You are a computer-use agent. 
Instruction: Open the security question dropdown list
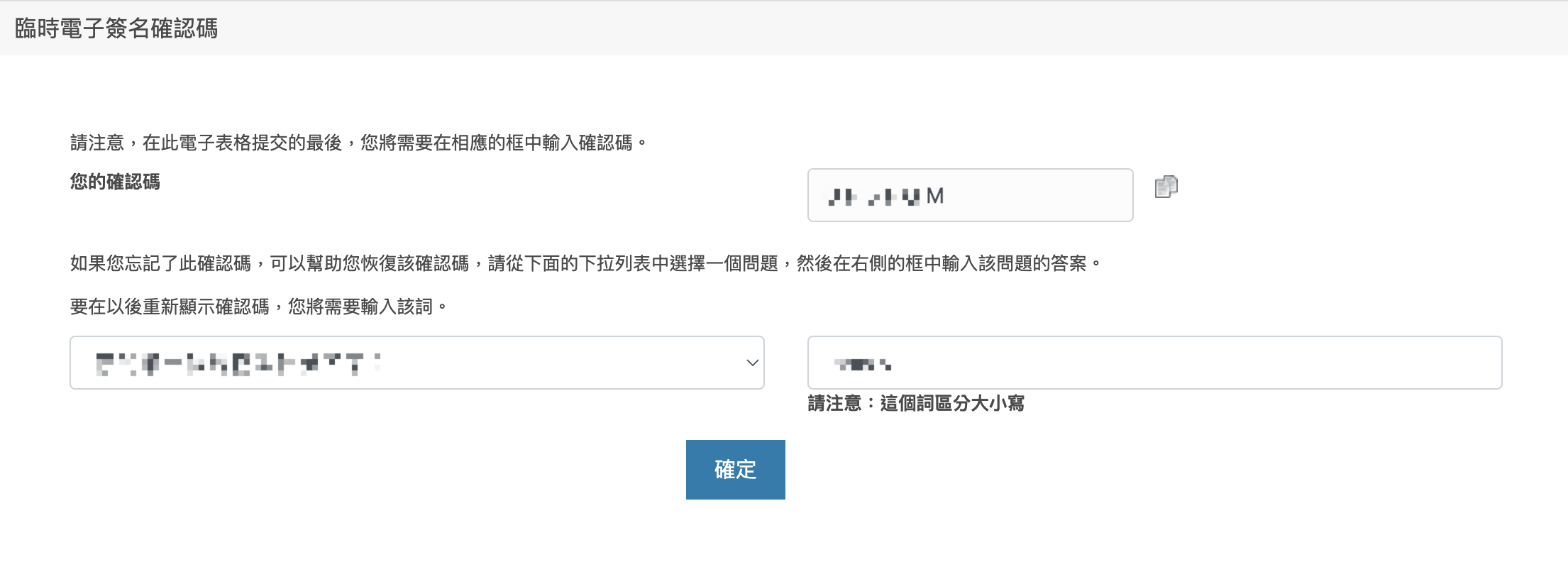[417, 363]
